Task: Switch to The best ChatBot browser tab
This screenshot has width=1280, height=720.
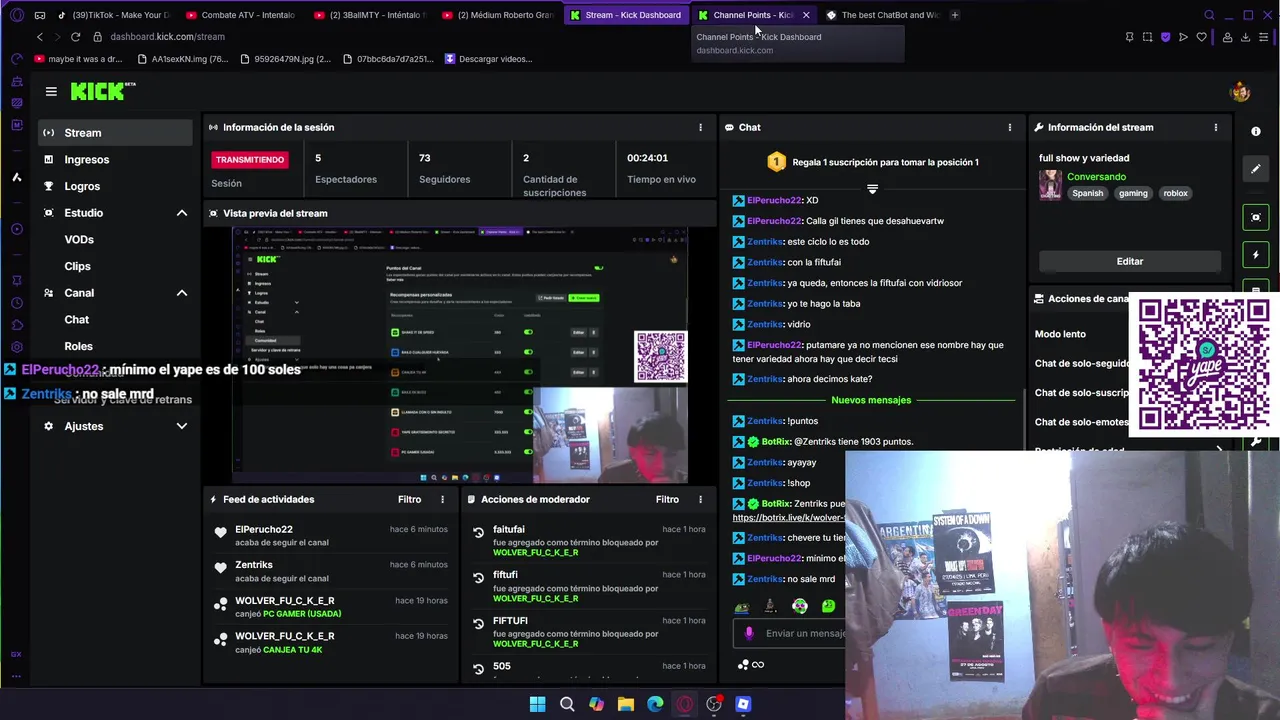Action: [x=882, y=15]
